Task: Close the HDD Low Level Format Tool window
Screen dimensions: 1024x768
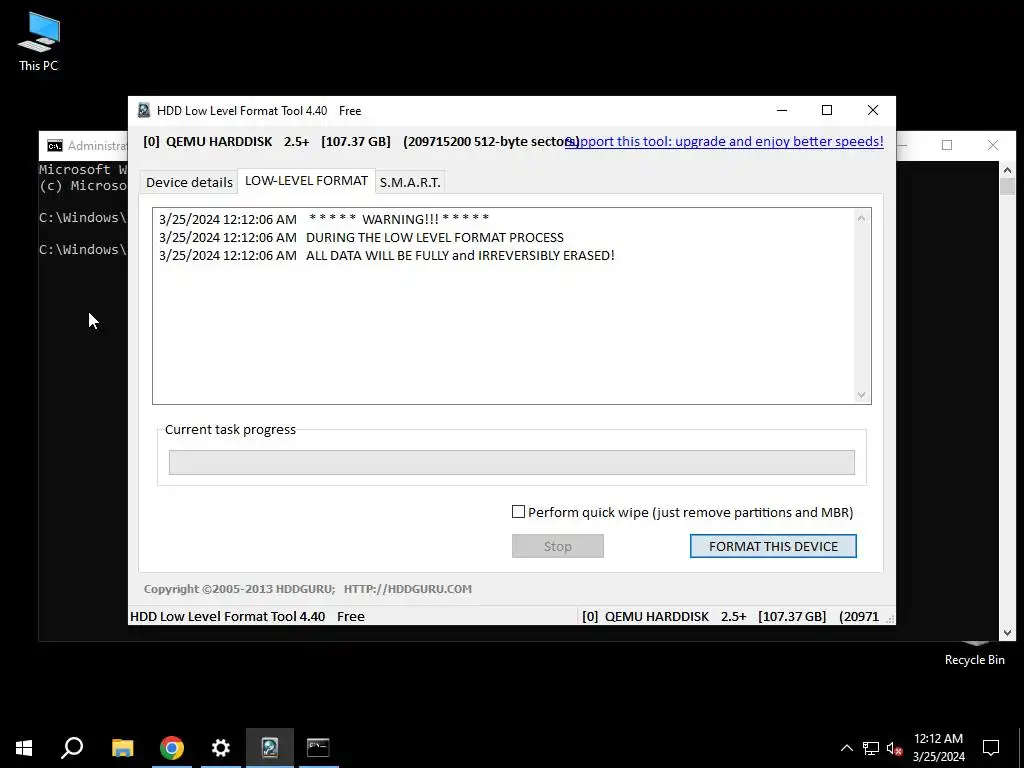Action: click(872, 110)
